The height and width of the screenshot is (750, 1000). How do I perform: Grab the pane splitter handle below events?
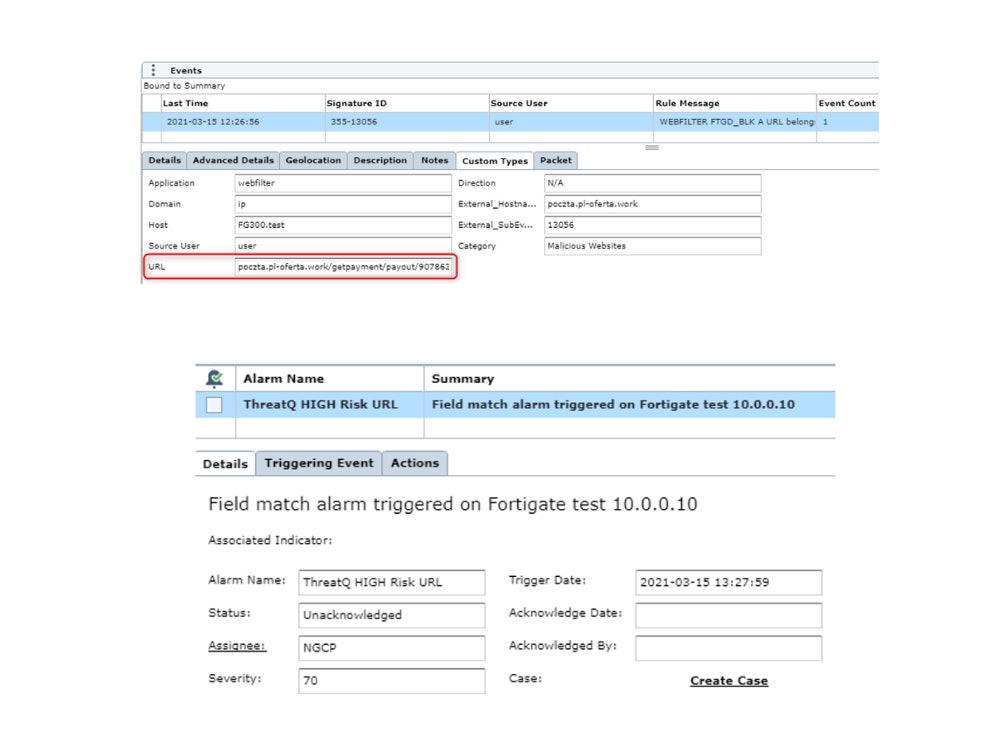tap(652, 147)
